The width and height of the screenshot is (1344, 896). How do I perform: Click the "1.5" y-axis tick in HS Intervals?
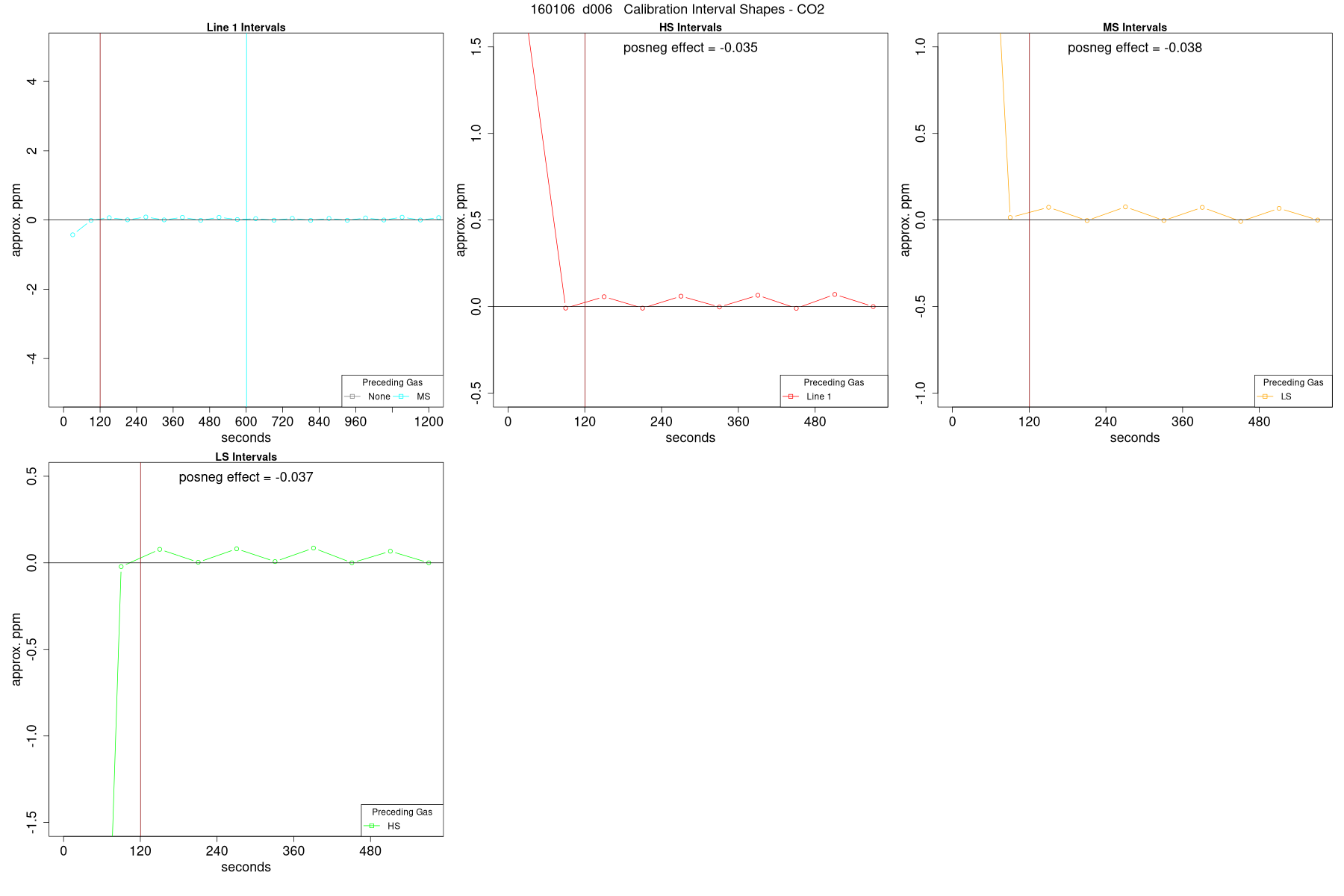pos(476,47)
